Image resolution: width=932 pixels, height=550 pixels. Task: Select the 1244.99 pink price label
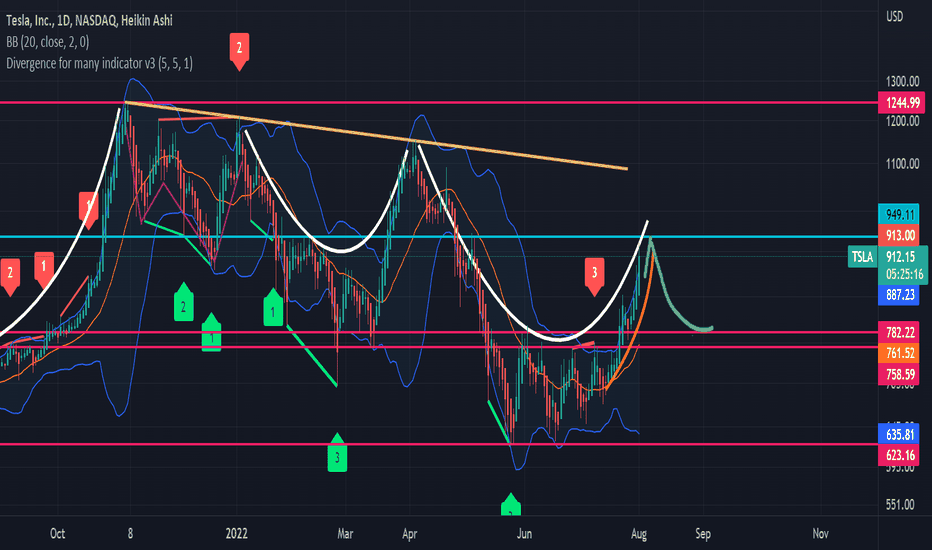pyautogui.click(x=901, y=103)
